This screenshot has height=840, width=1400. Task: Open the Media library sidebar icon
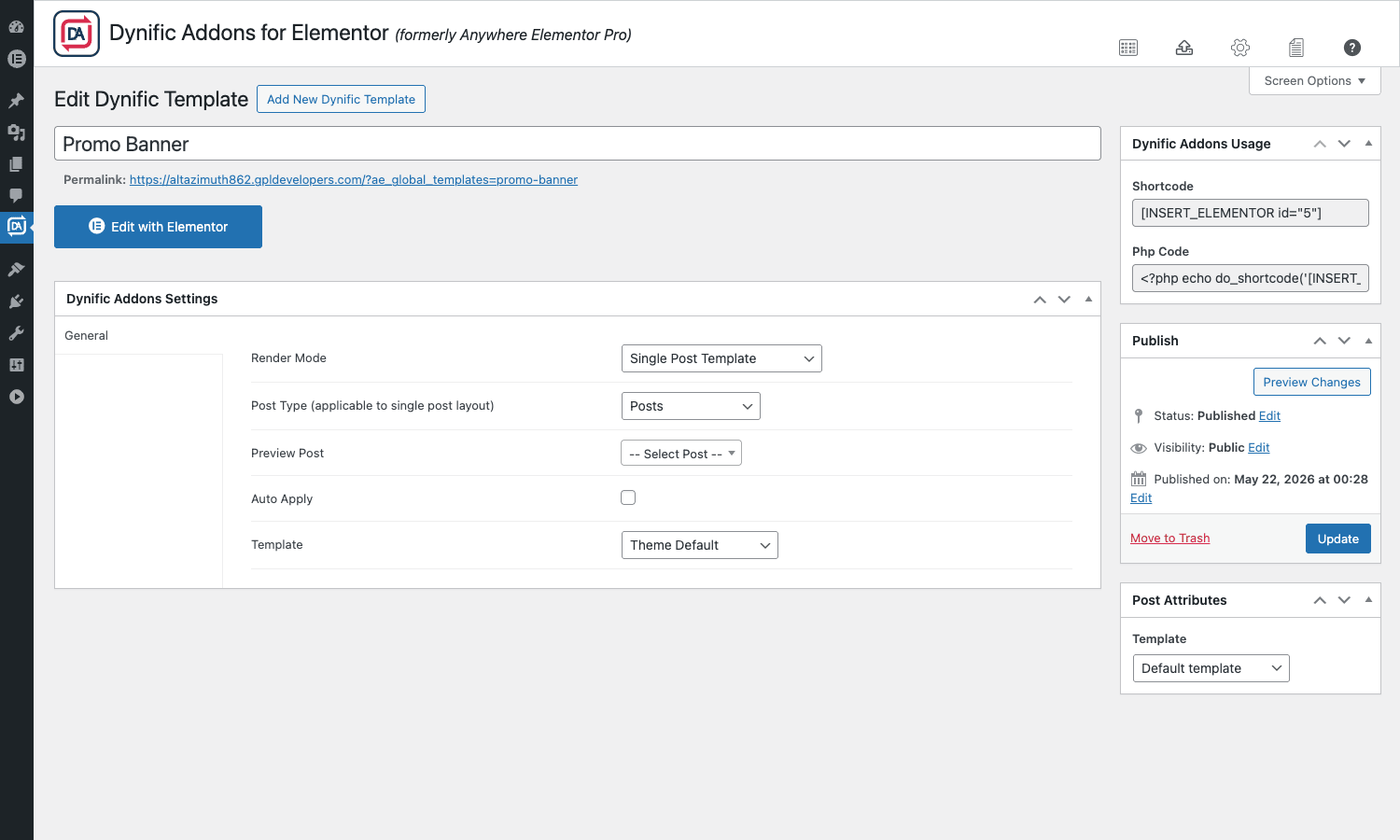click(16, 133)
